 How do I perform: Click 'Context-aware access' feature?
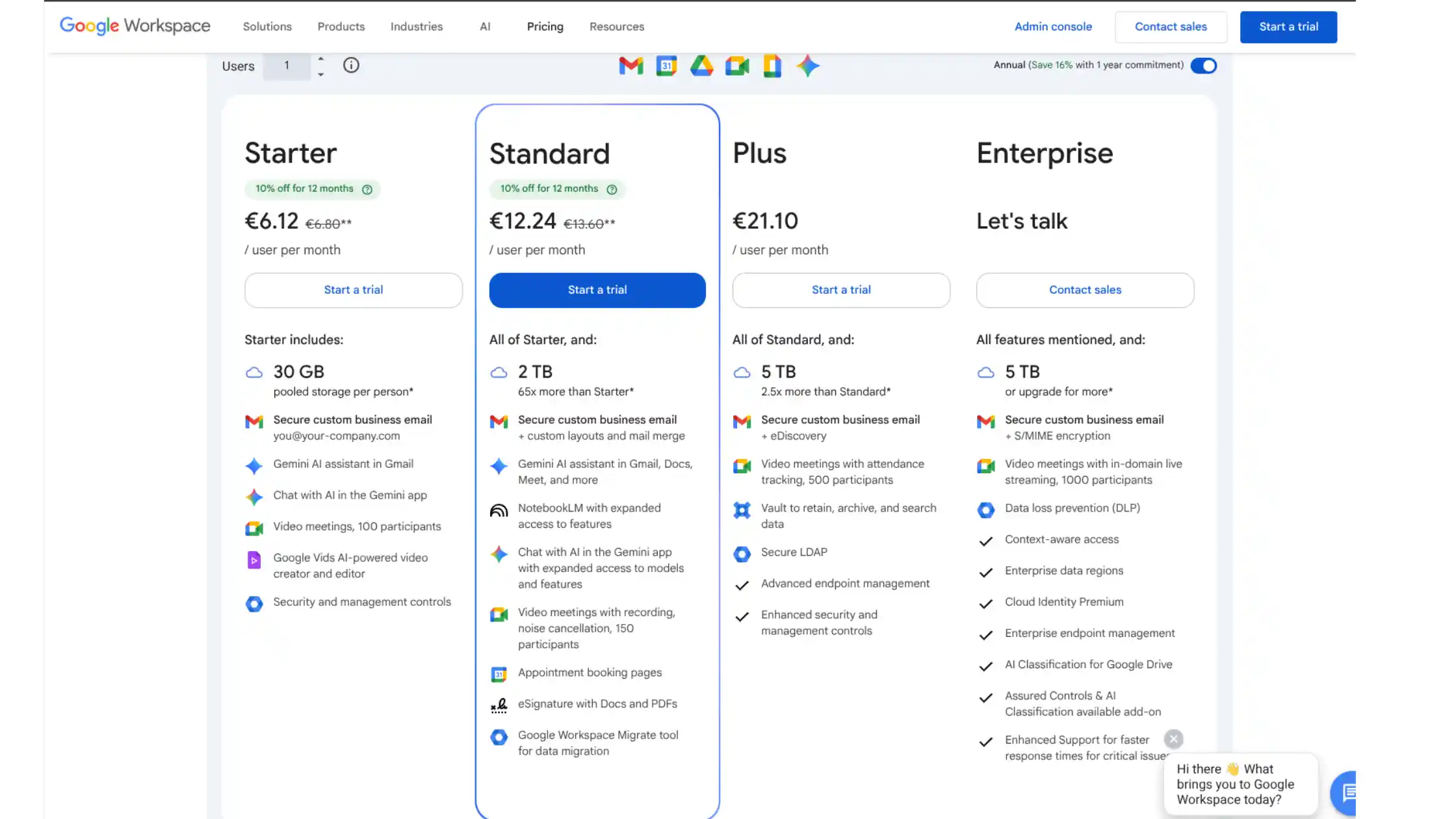(1061, 539)
